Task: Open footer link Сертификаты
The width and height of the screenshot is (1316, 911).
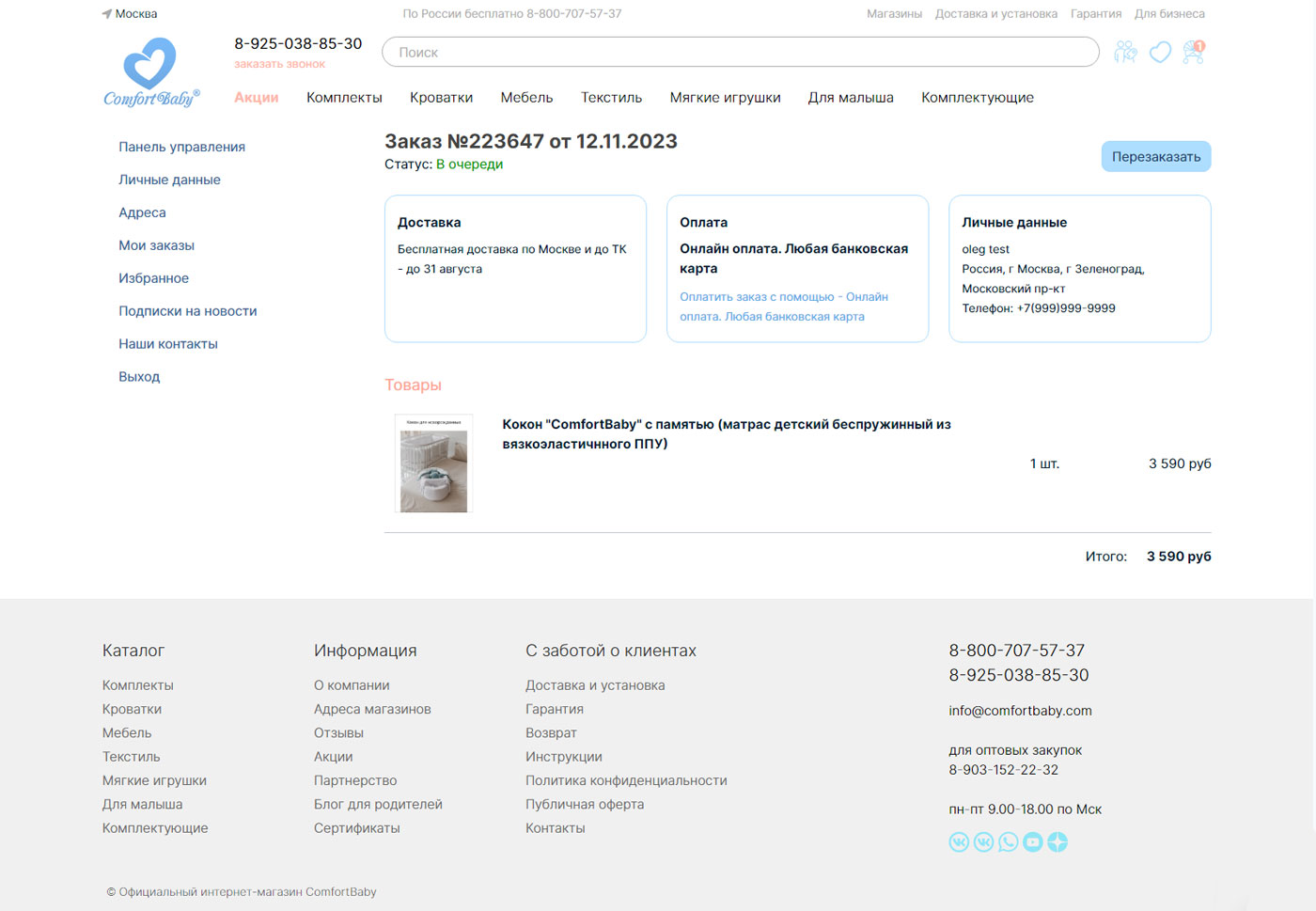Action: 356,828
